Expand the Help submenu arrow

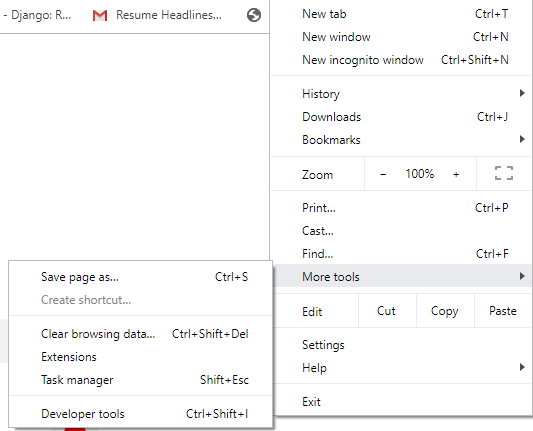(x=522, y=367)
